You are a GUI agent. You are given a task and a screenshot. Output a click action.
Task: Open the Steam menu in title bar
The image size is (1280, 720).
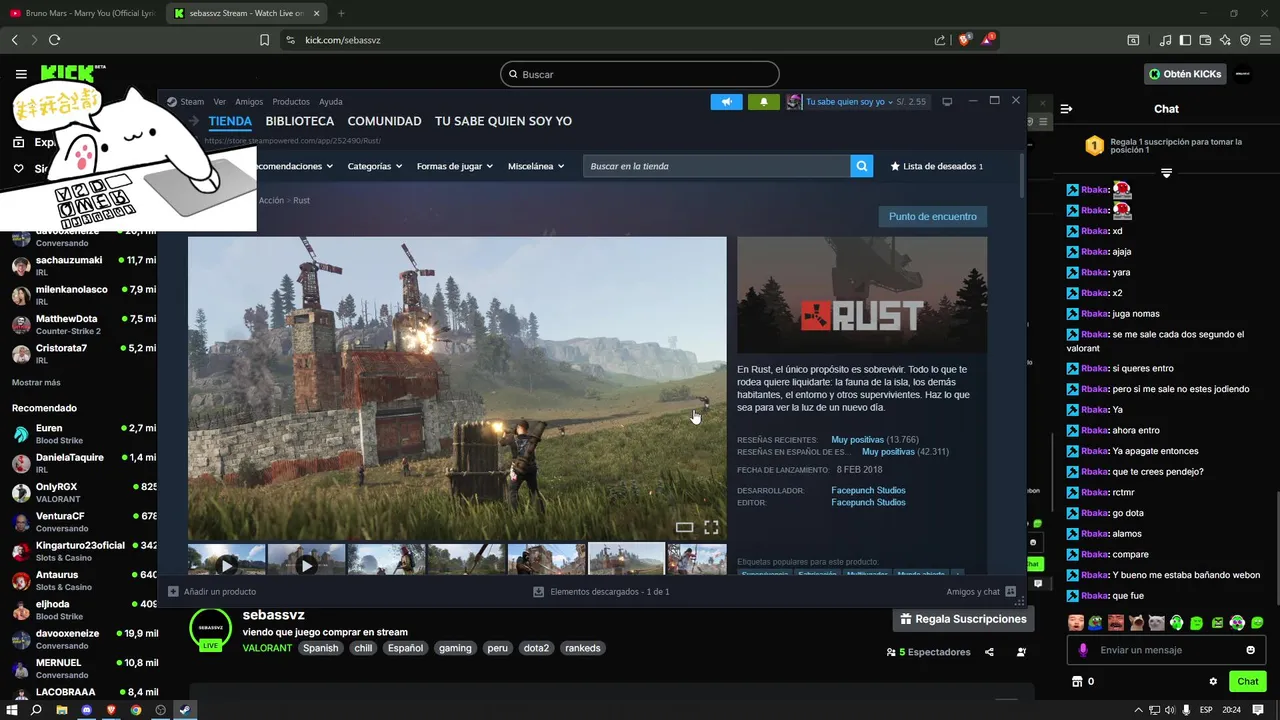click(x=192, y=102)
